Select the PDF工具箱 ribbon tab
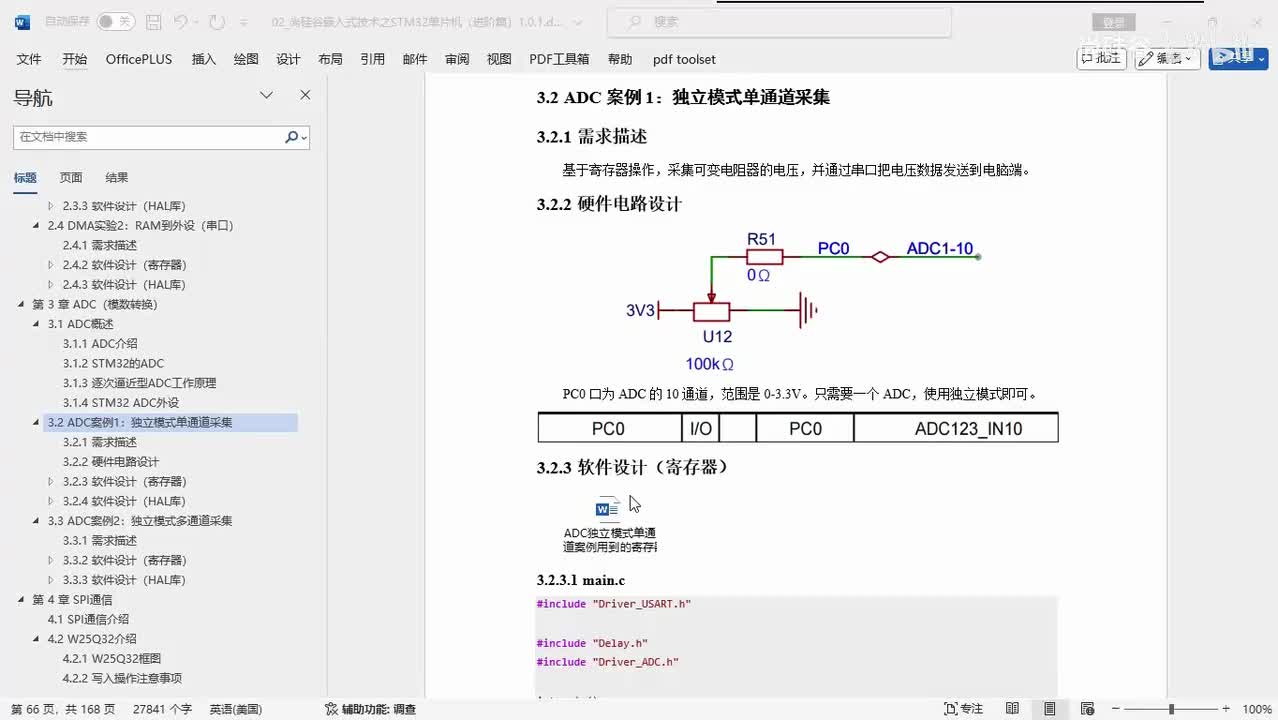This screenshot has width=1278, height=720. coord(559,59)
